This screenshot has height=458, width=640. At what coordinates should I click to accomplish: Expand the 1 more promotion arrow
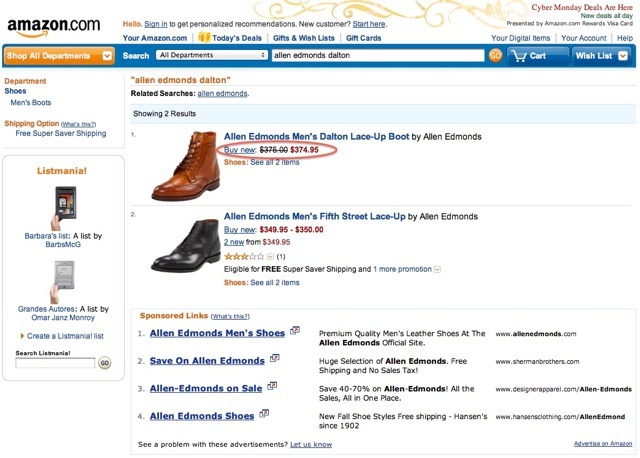point(438,270)
